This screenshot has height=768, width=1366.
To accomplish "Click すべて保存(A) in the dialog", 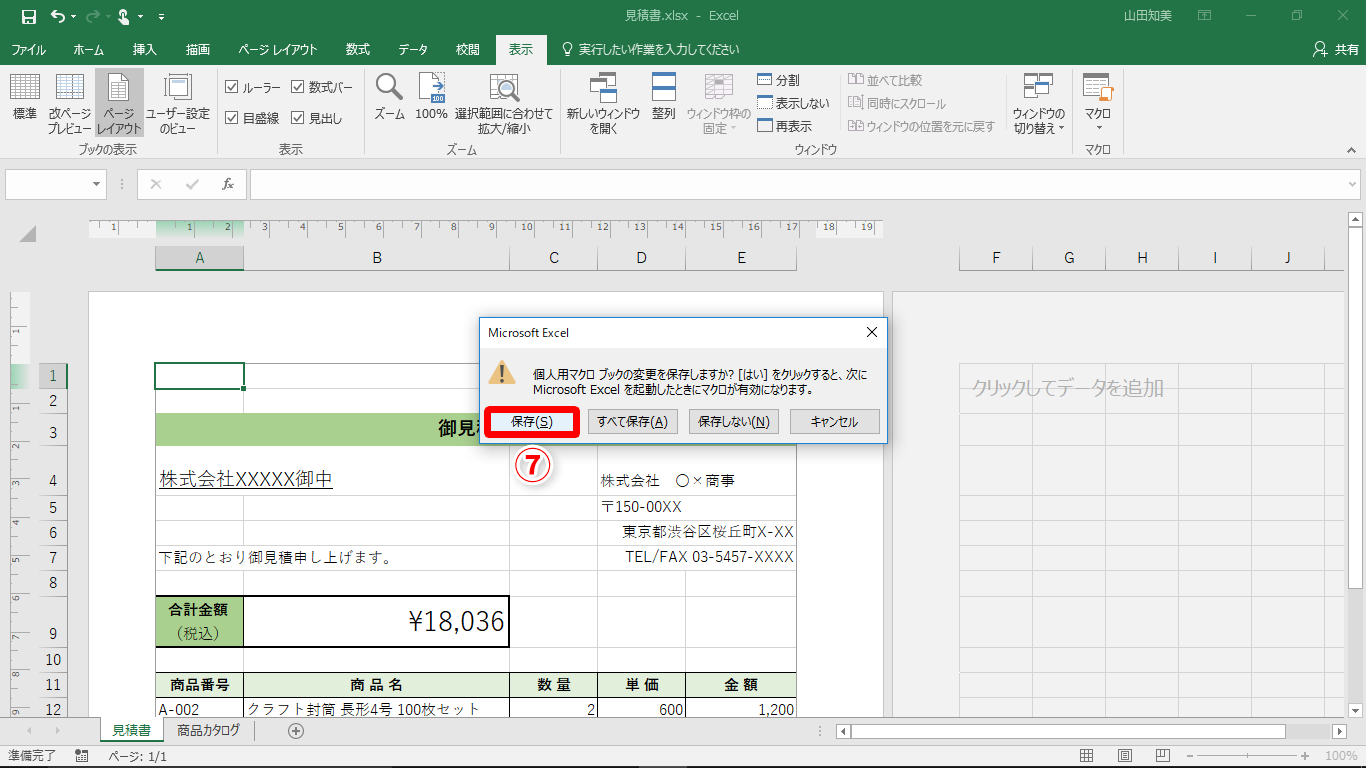I will coord(632,422).
